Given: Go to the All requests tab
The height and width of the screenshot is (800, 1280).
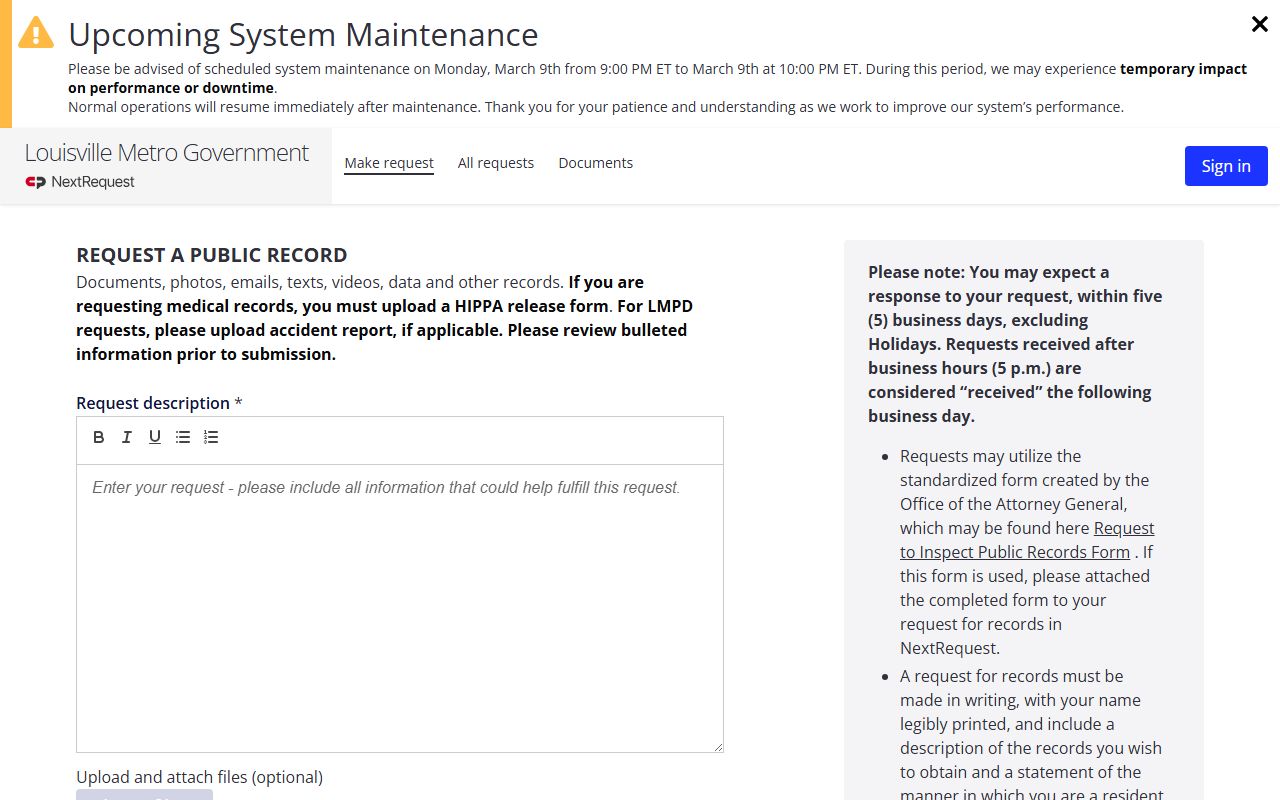Looking at the screenshot, I should pos(496,163).
